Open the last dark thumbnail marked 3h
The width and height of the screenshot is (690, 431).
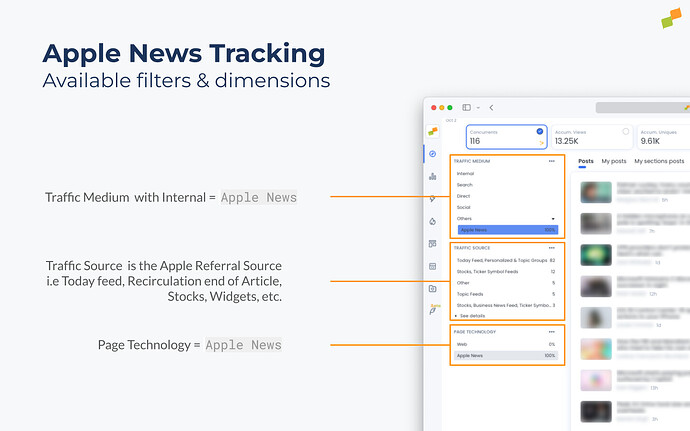596,412
